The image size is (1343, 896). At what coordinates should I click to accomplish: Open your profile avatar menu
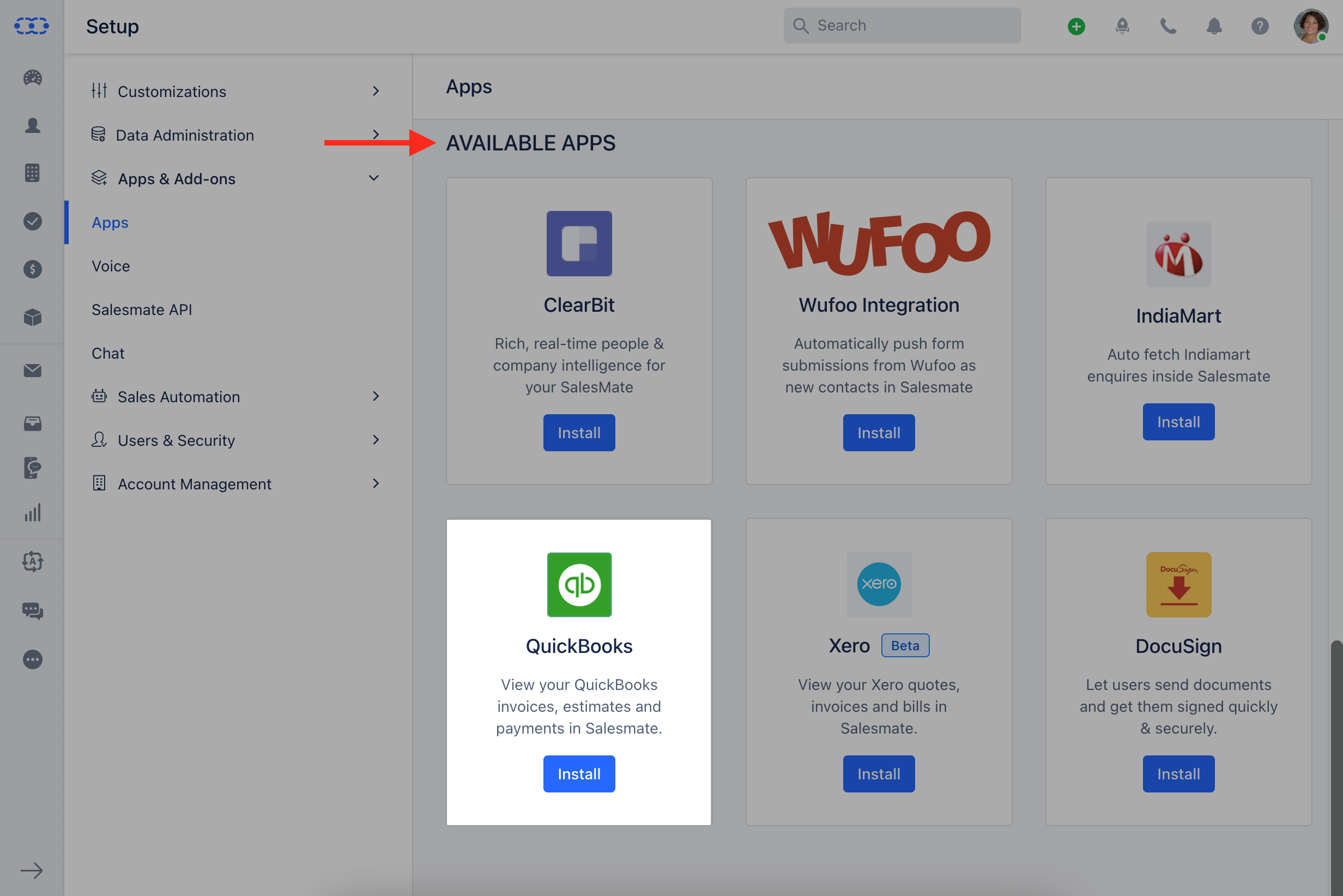(x=1310, y=26)
